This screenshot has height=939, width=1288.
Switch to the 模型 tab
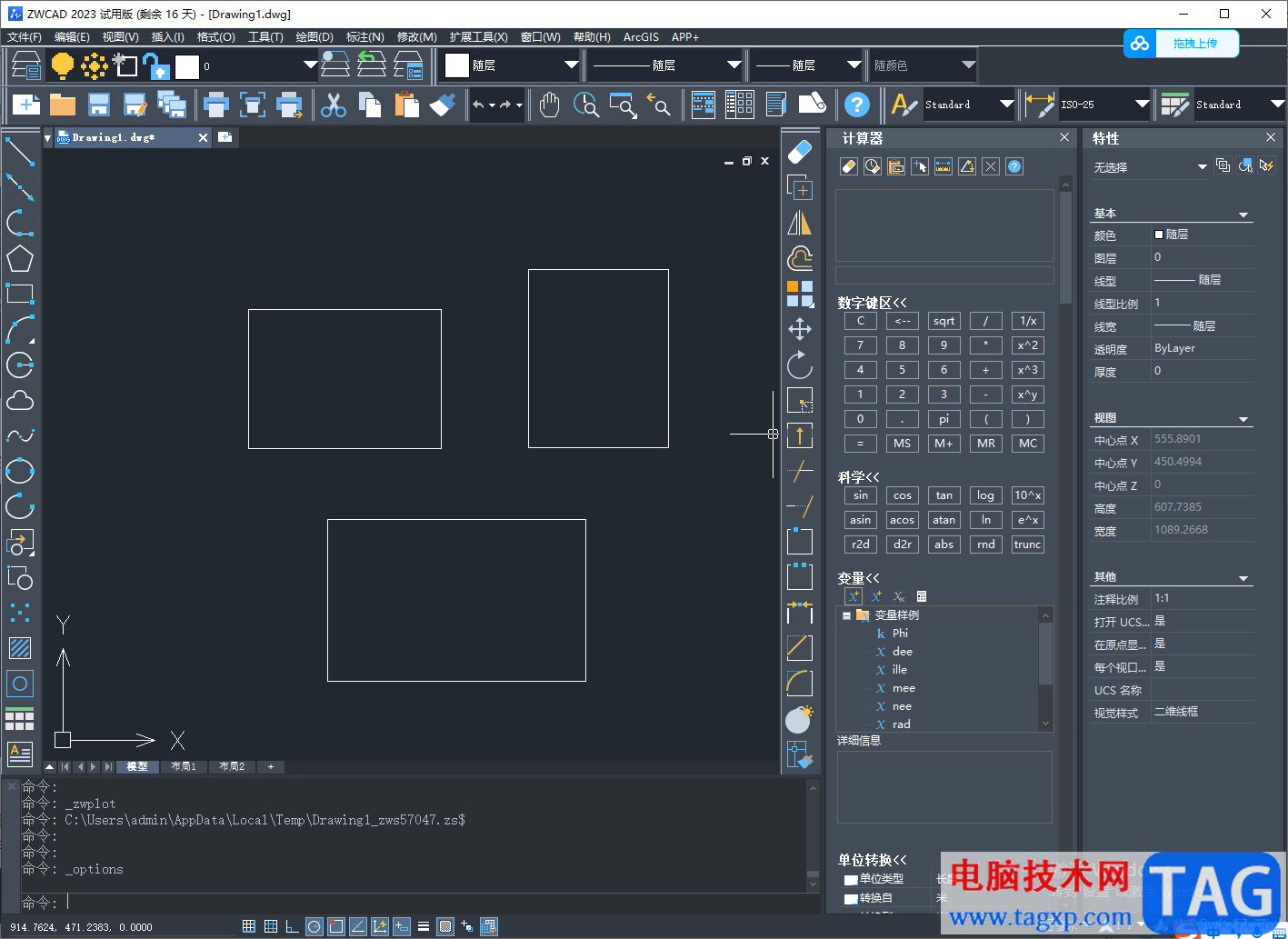137,766
